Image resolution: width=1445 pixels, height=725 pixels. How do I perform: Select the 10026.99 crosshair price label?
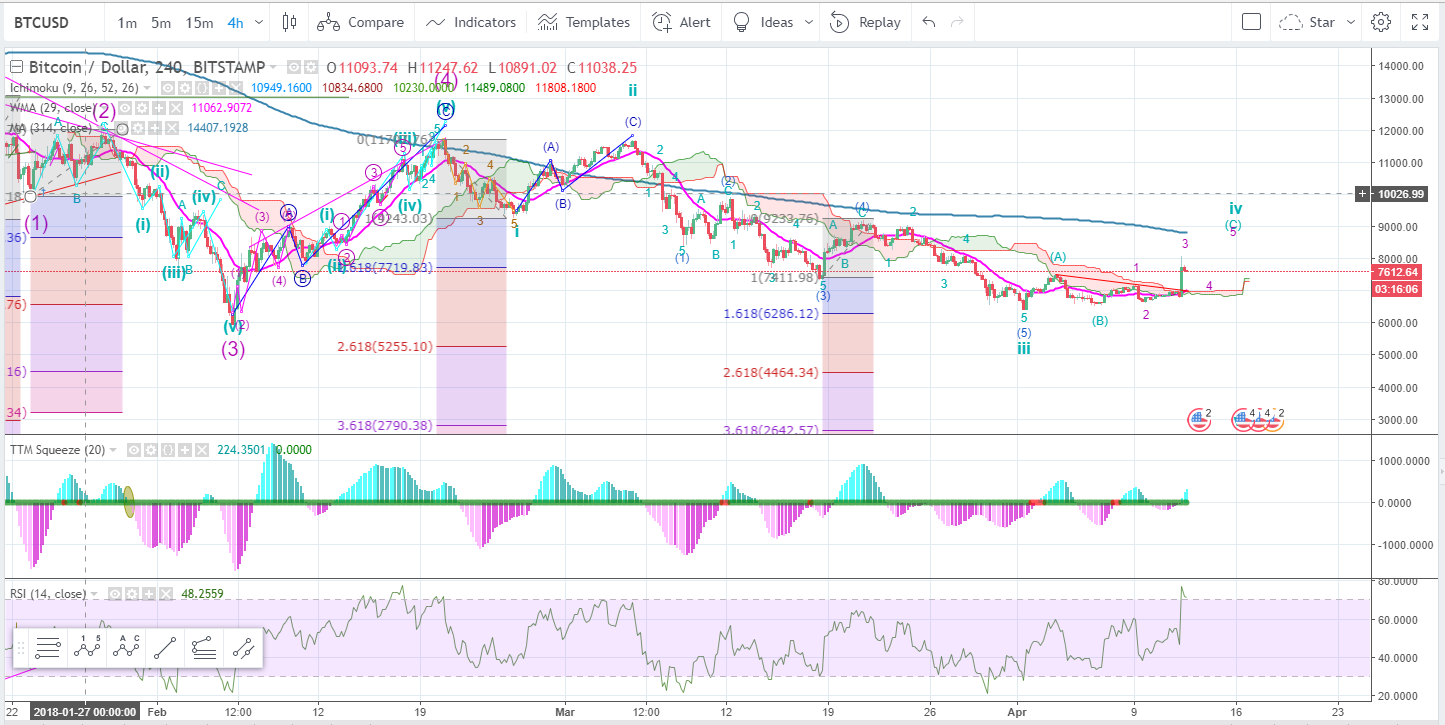1398,193
